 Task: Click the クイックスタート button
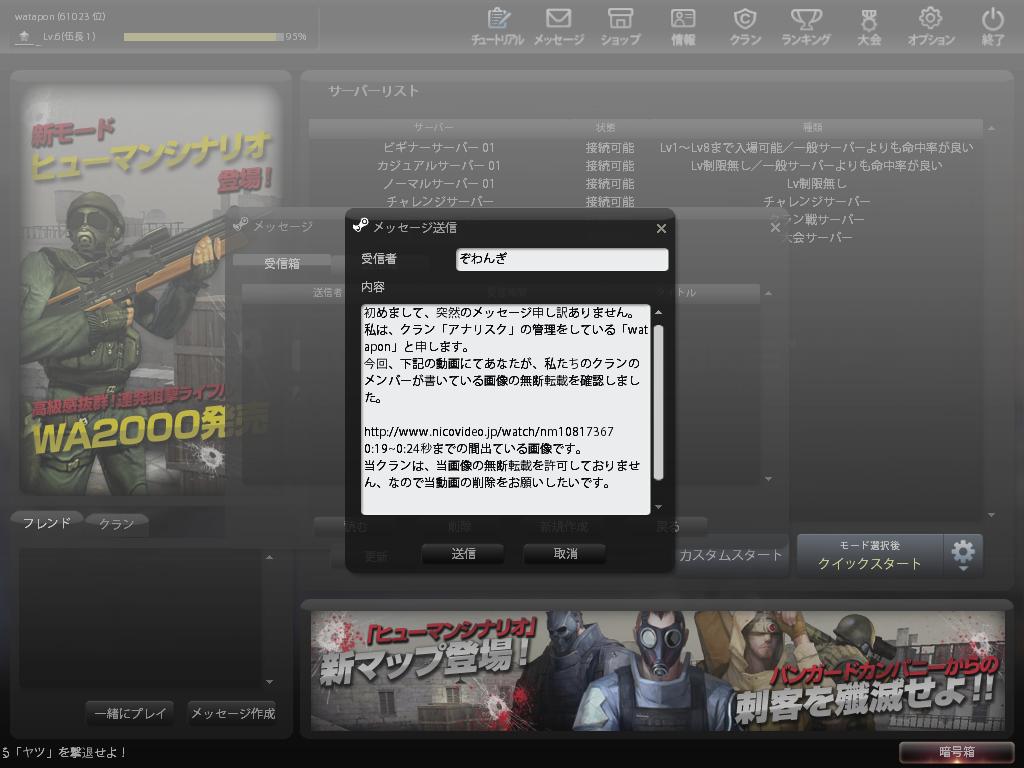869,554
